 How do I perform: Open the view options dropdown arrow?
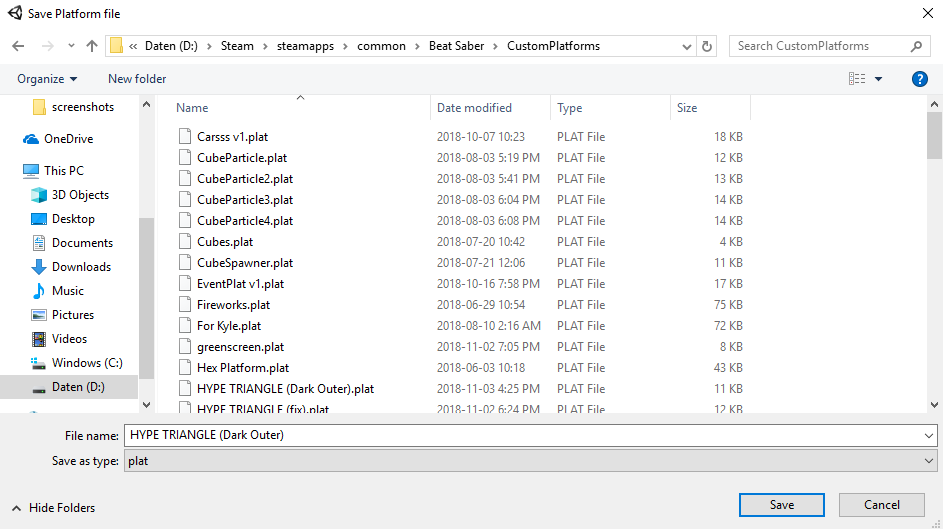pos(878,79)
